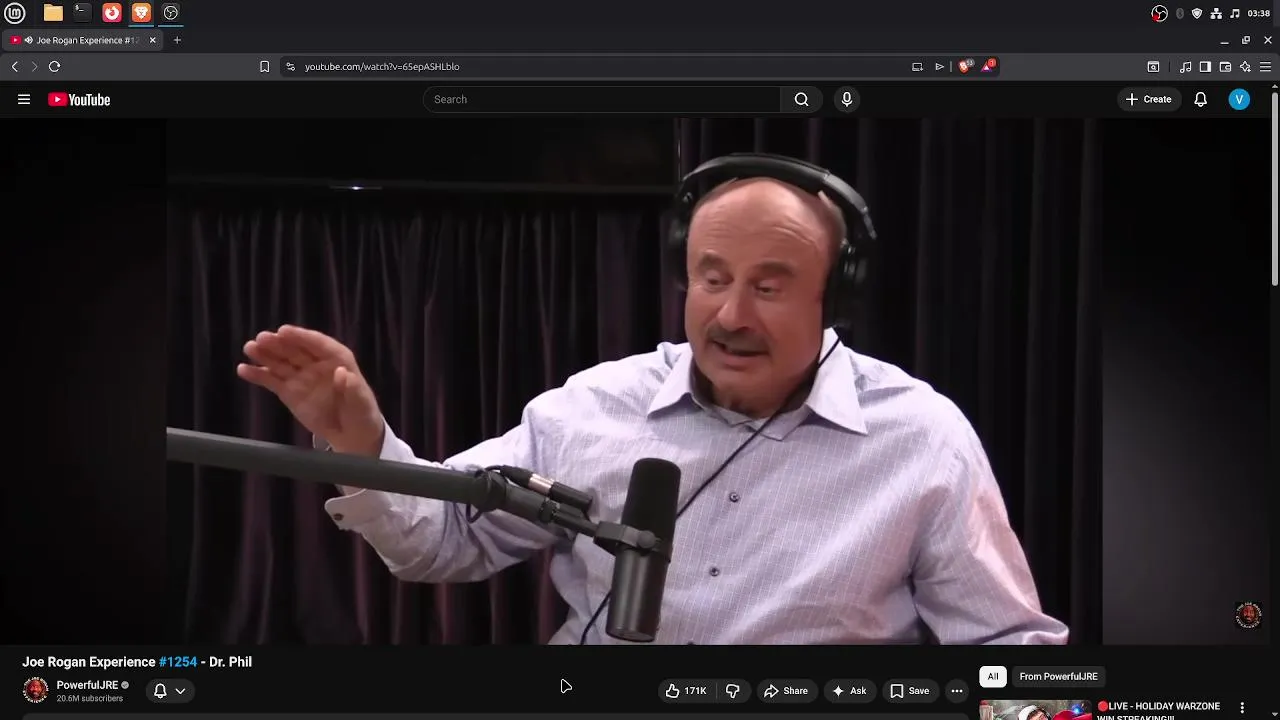Save the video to a playlist
1280x720 pixels.
pyautogui.click(x=910, y=690)
